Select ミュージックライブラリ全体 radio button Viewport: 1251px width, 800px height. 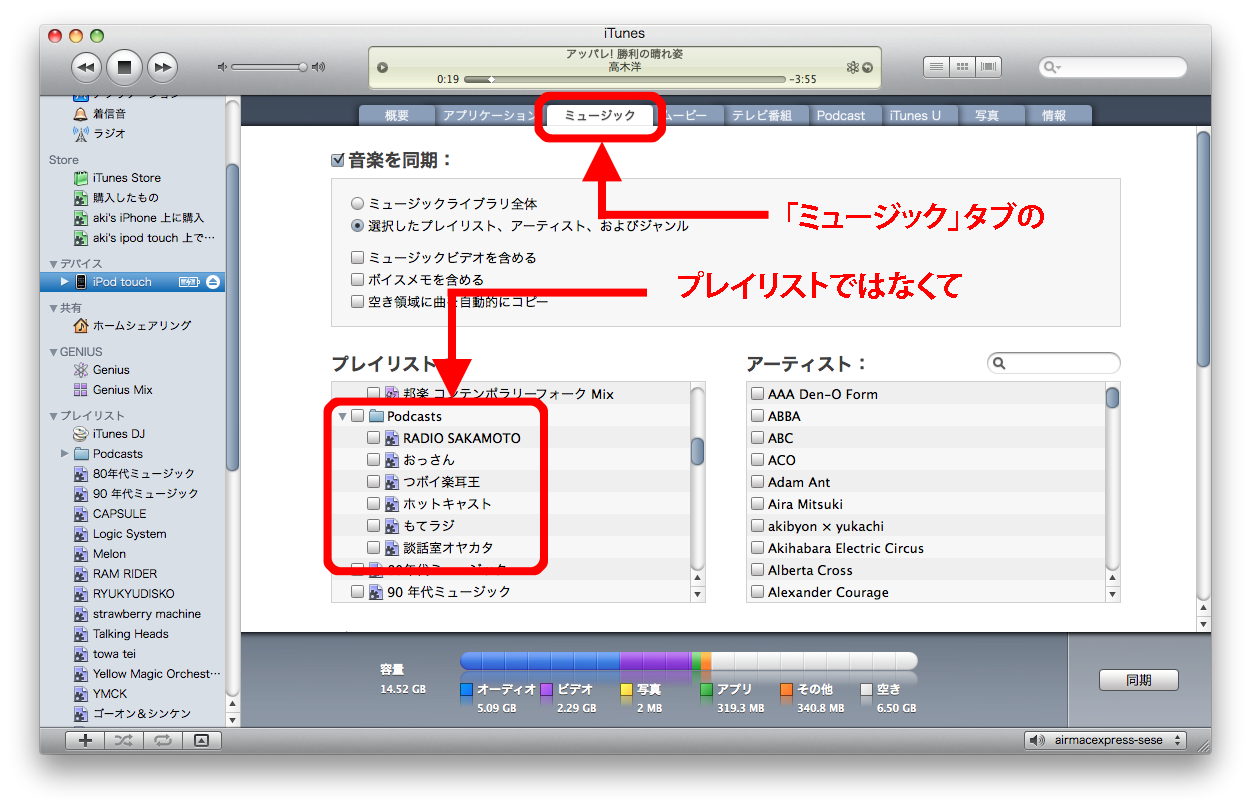(357, 203)
